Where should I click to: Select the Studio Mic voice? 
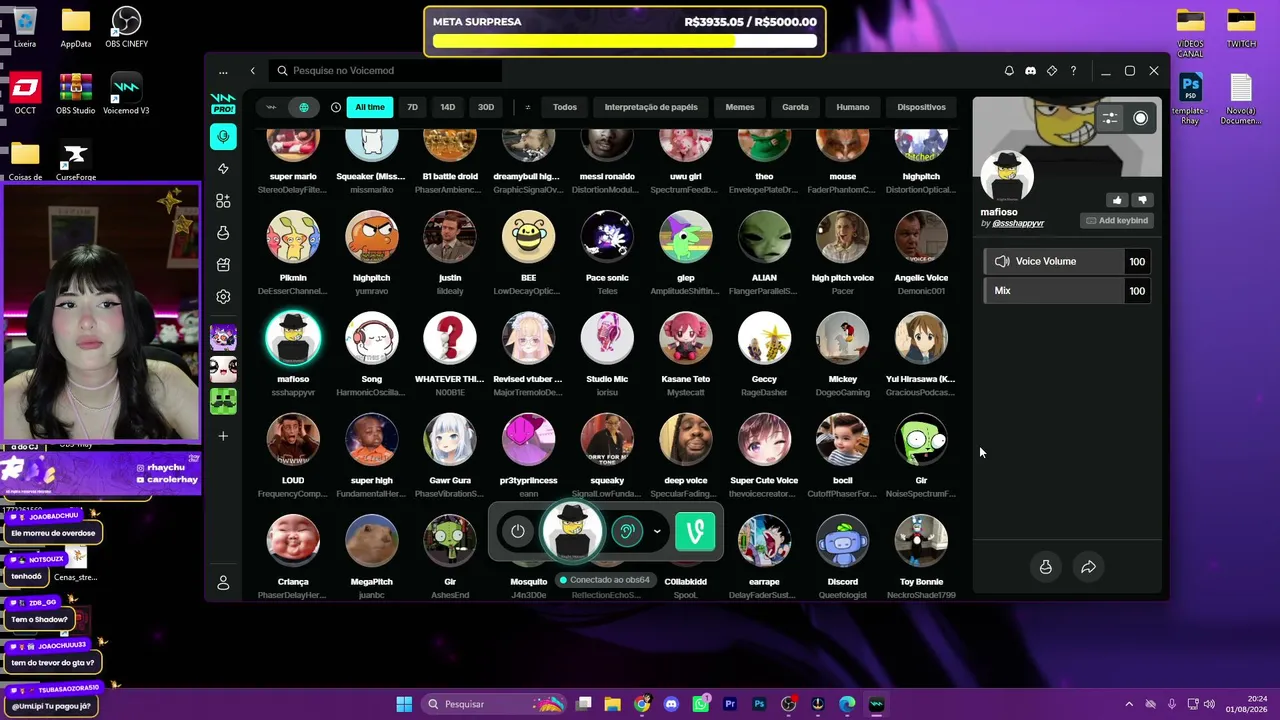(x=607, y=338)
